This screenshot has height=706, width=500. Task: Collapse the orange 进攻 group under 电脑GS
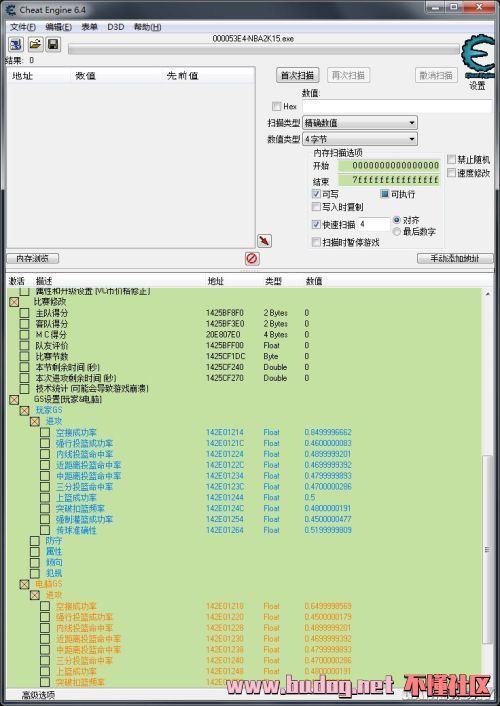pos(35,595)
